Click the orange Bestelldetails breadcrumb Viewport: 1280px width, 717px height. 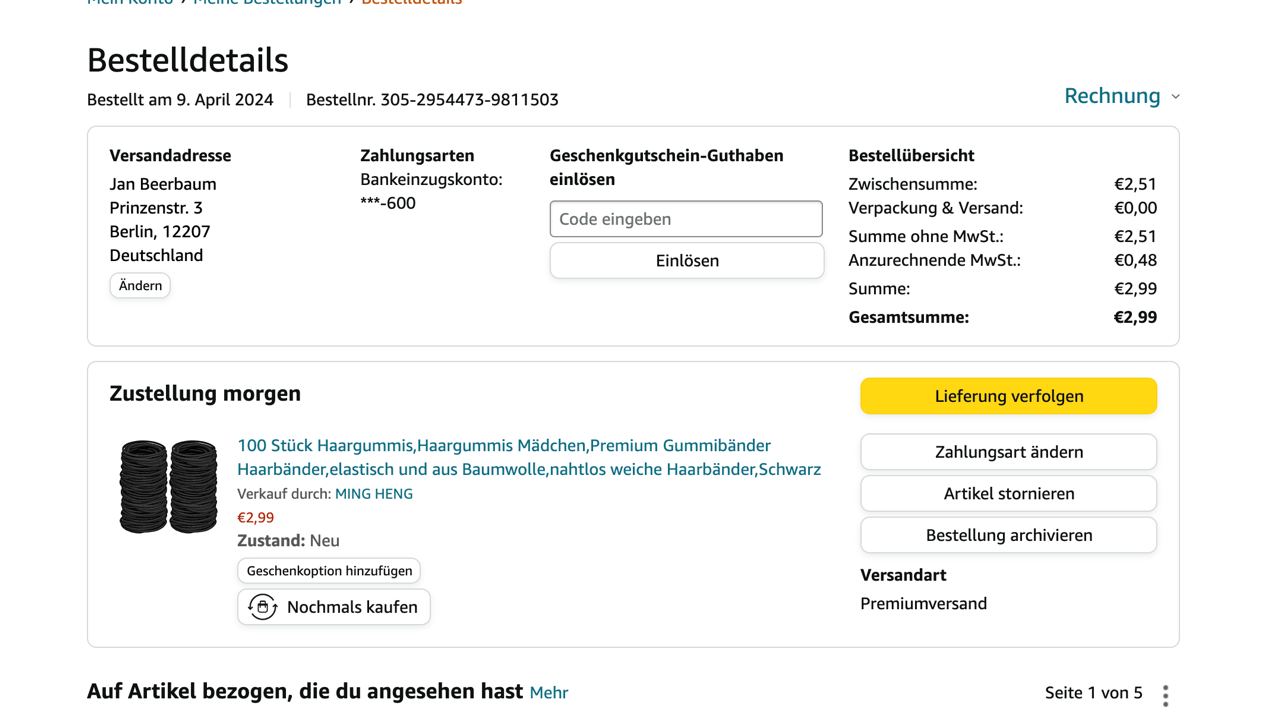[412, 3]
